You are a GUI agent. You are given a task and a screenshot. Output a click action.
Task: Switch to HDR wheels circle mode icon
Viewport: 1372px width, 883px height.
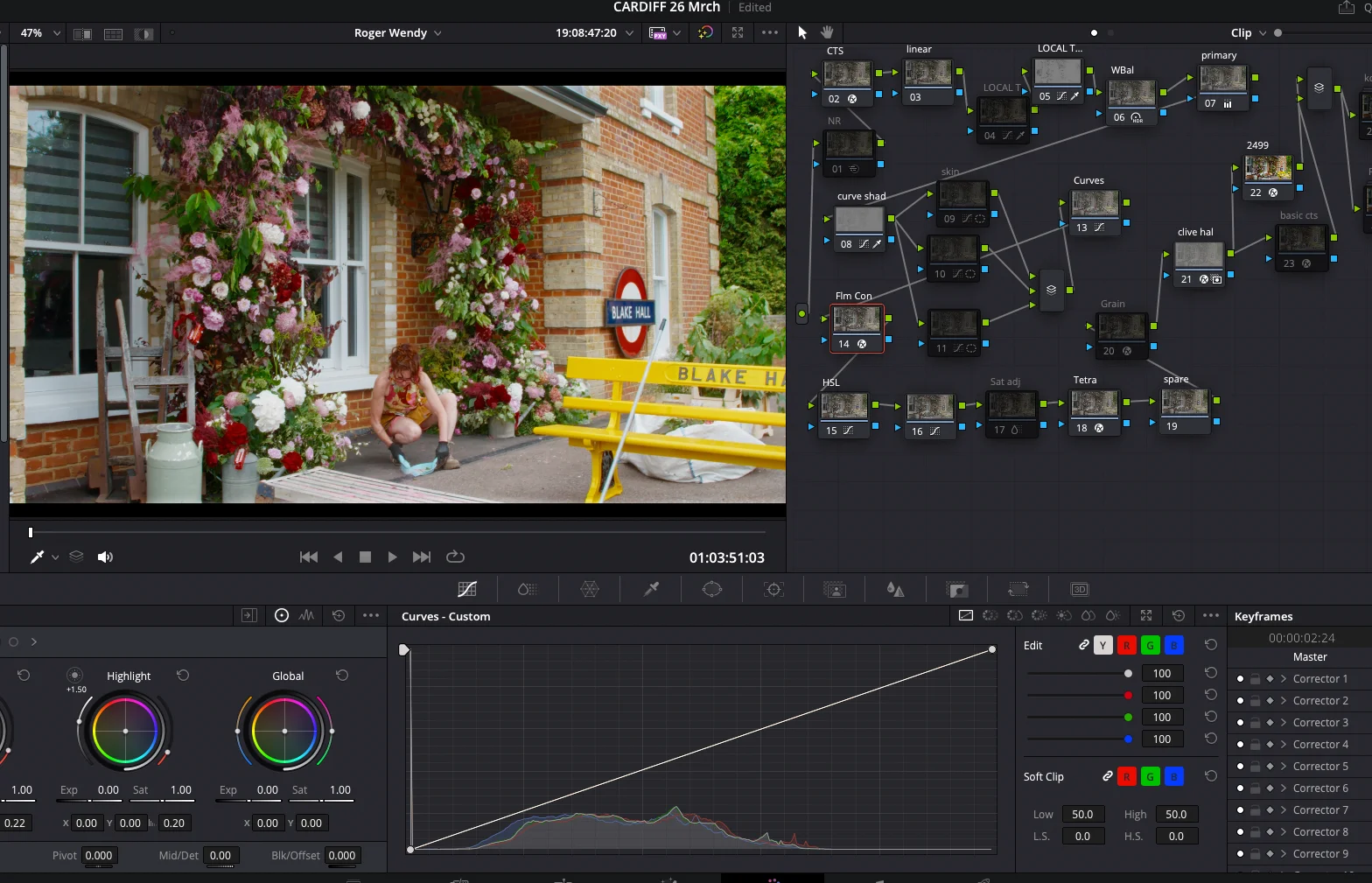[282, 615]
